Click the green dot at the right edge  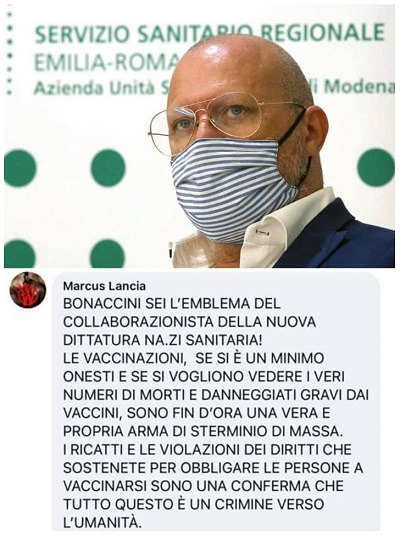click(x=376, y=168)
